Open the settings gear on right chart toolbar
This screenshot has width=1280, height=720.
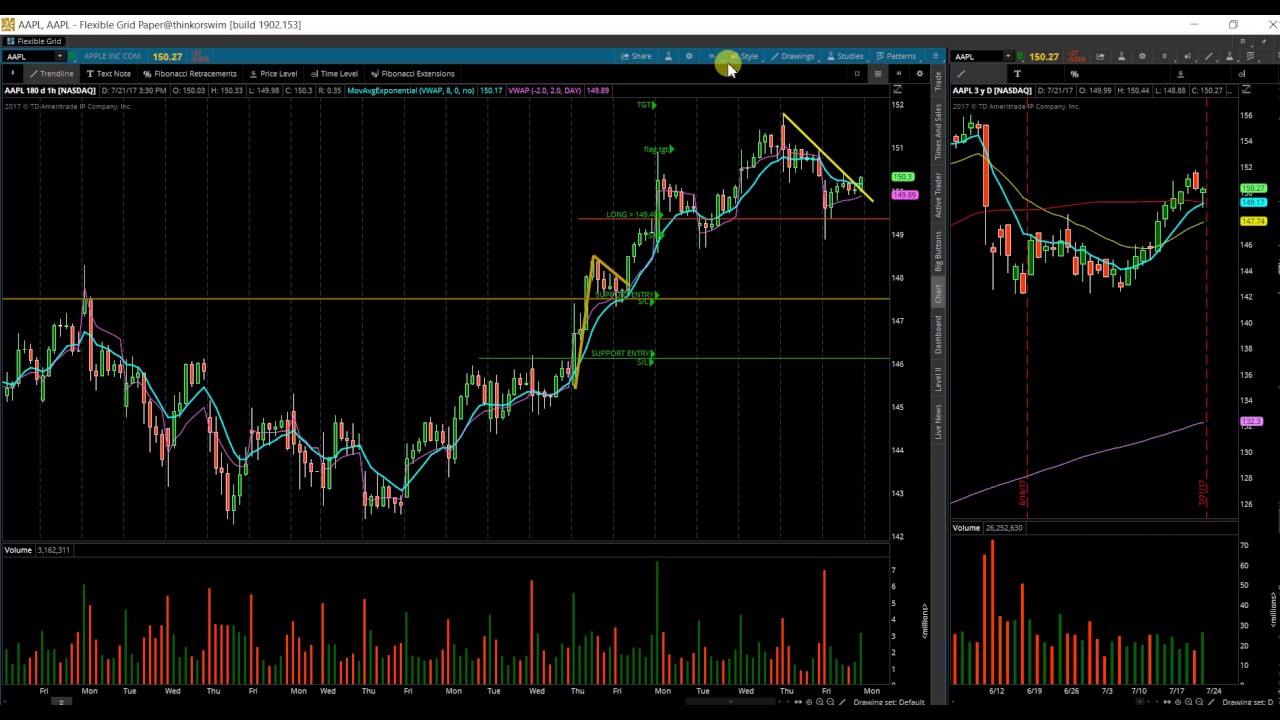(1142, 56)
